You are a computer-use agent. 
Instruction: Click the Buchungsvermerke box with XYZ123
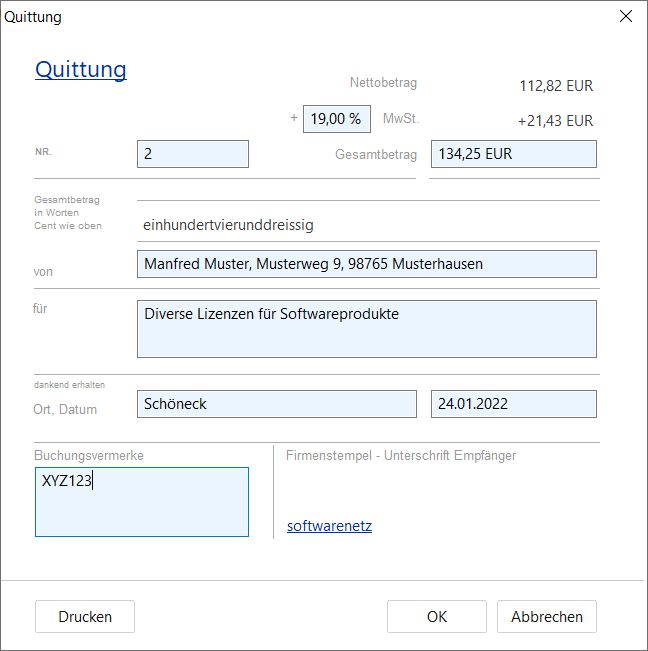pos(142,502)
